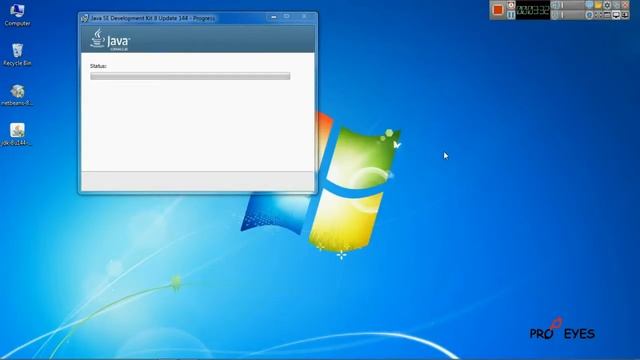Open the Computer desktop icon
This screenshot has width=640, height=360.
pyautogui.click(x=17, y=15)
